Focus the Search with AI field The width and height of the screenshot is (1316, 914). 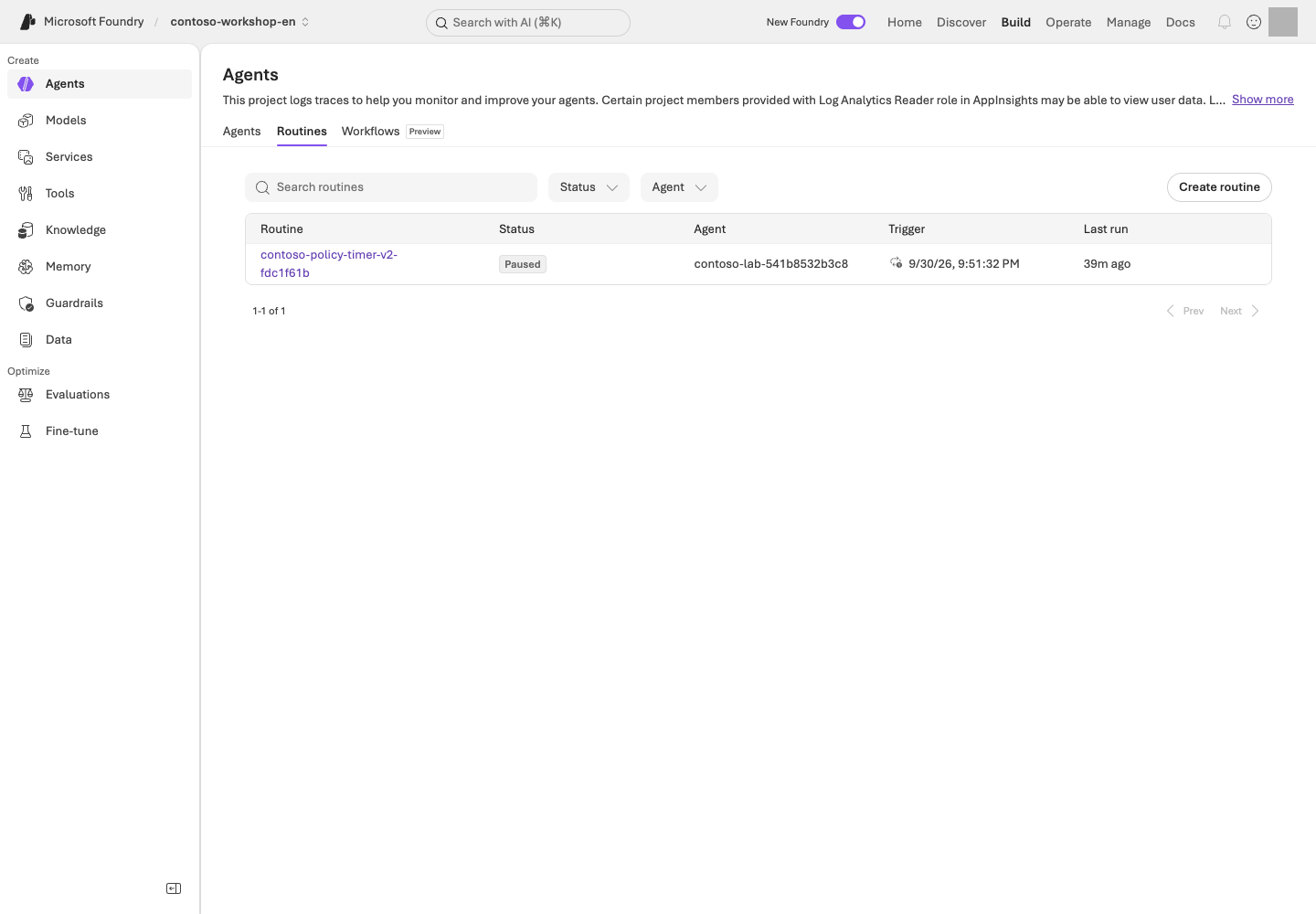click(x=528, y=23)
